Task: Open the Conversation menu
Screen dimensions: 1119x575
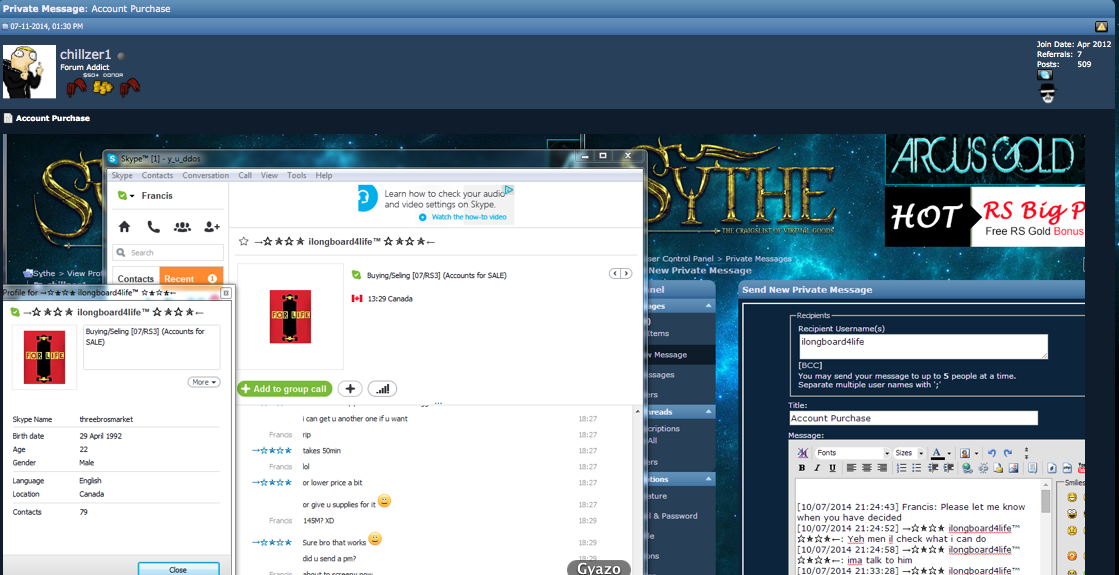Action: (x=206, y=175)
